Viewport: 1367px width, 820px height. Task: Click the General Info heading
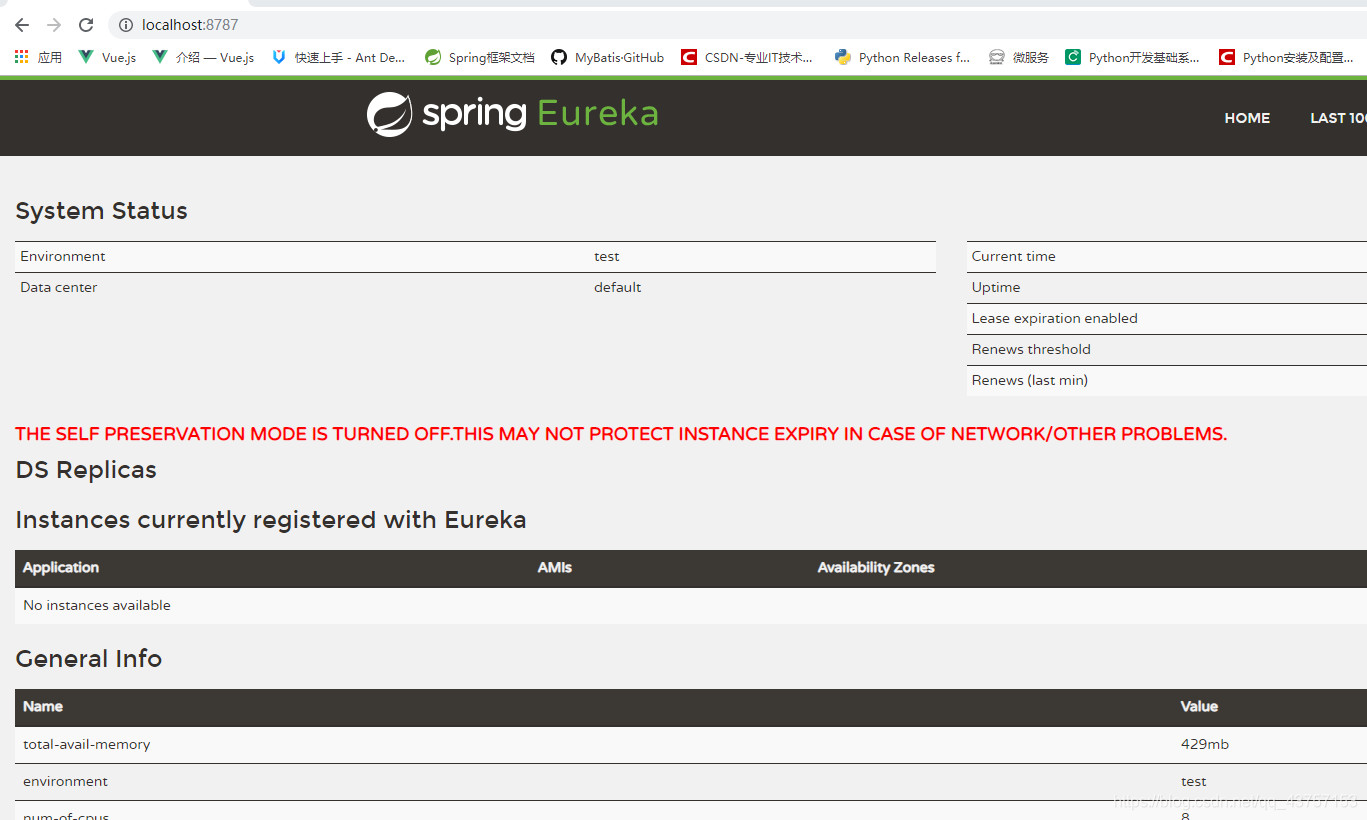pos(88,659)
